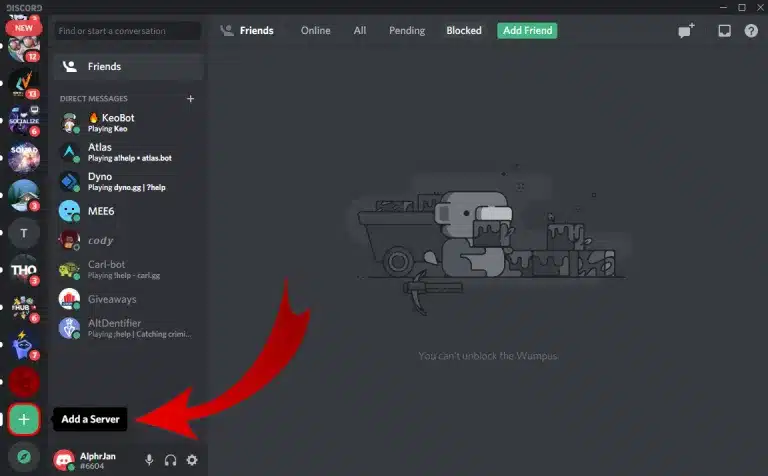The image size is (768, 476).
Task: Open Explore Public Servers compass icon
Action: pyautogui.click(x=24, y=456)
